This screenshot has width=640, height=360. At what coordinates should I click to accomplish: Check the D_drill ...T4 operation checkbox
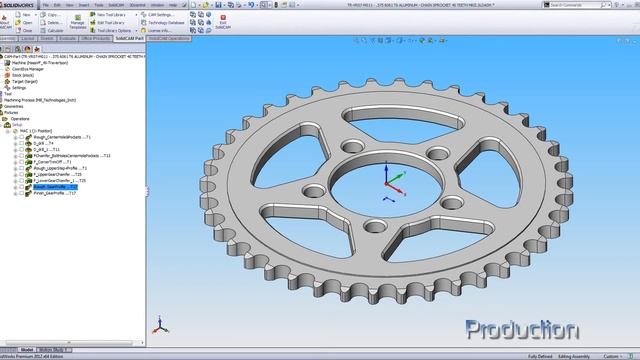22,144
